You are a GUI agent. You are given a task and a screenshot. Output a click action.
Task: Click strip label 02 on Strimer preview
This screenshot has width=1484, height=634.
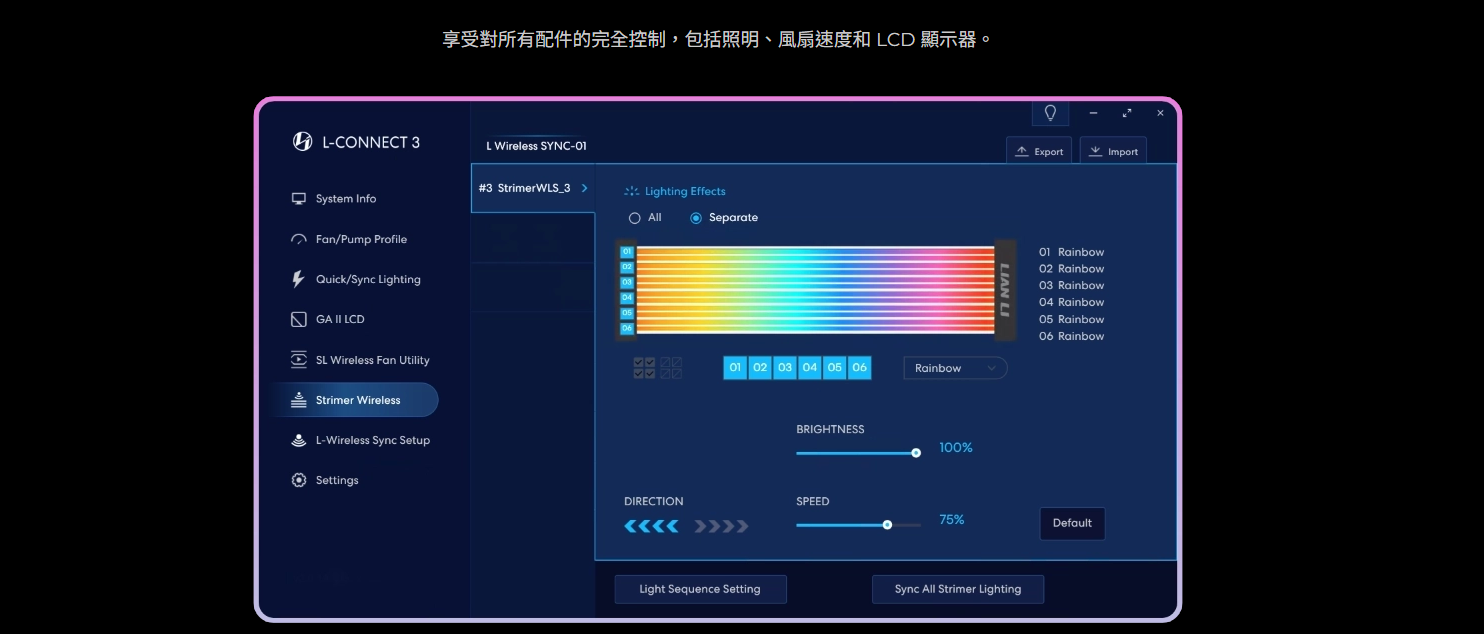[x=627, y=267]
